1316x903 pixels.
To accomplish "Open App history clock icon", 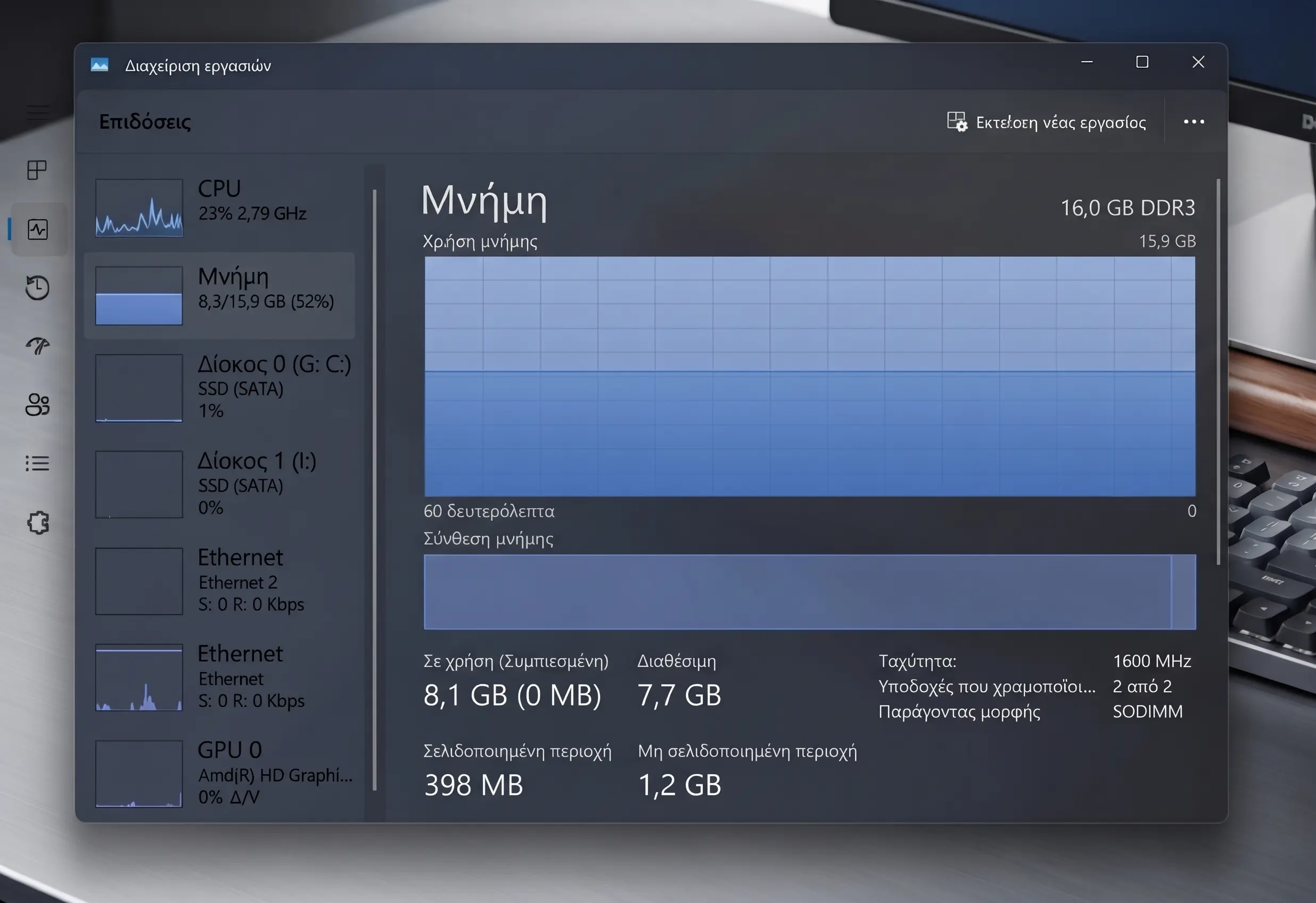I will (37, 288).
